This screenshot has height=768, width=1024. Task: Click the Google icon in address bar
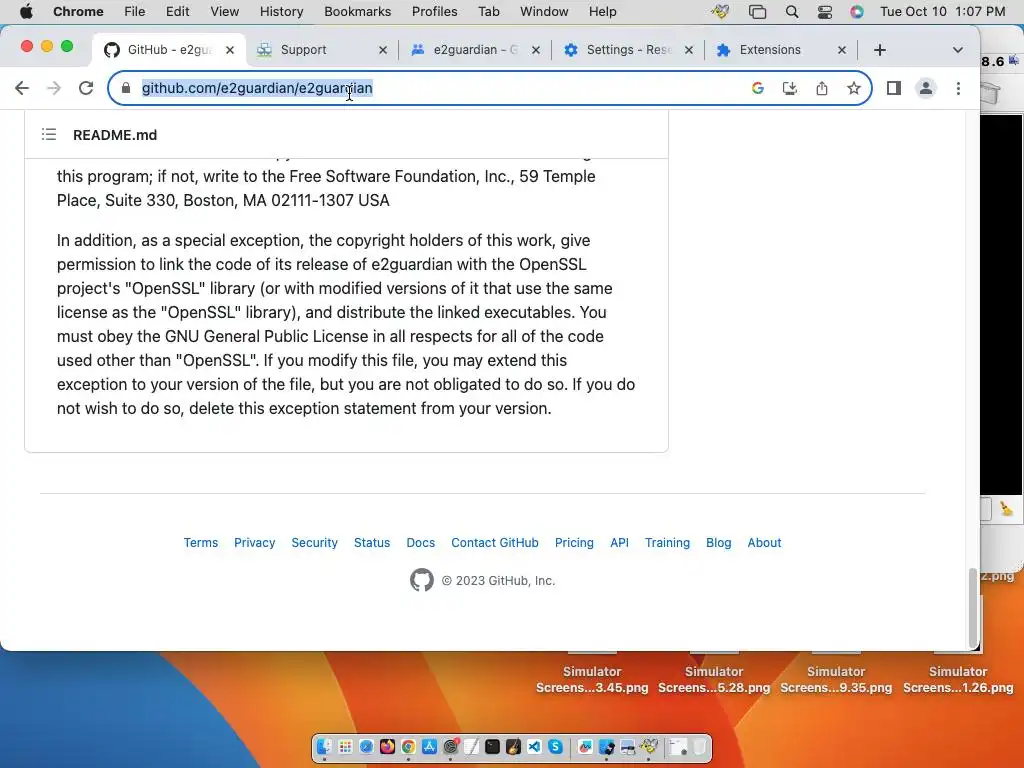758,88
